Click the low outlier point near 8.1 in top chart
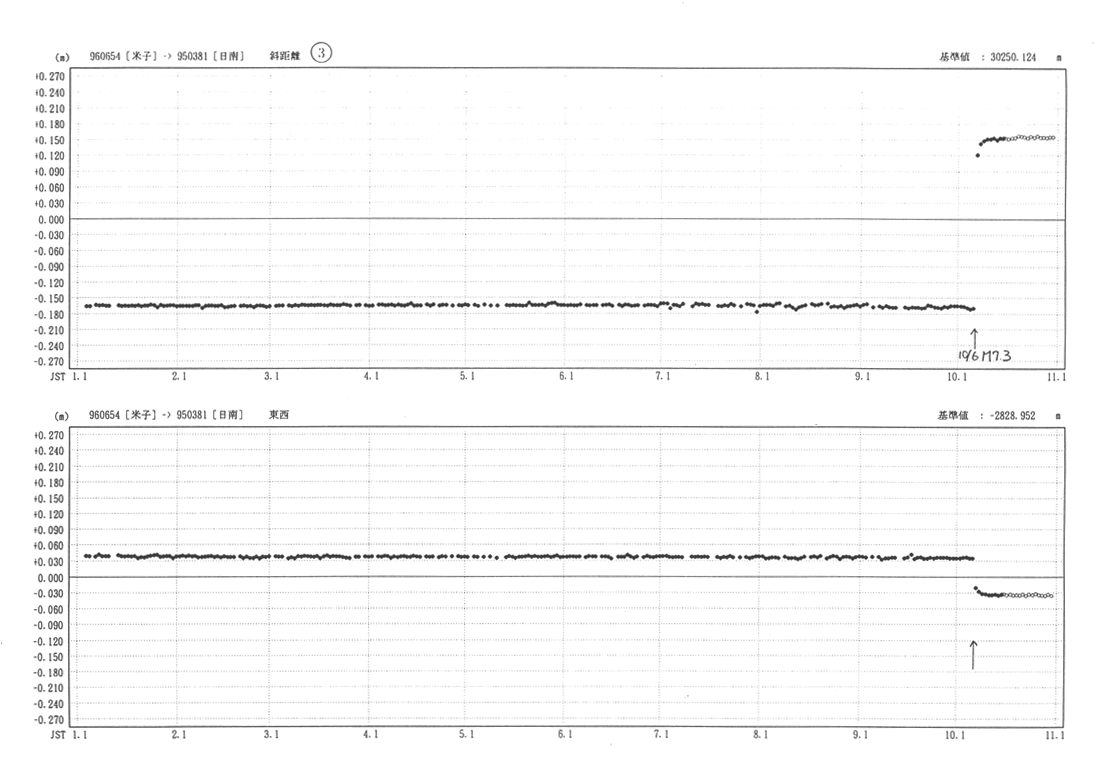The height and width of the screenshot is (777, 1103). [x=757, y=312]
